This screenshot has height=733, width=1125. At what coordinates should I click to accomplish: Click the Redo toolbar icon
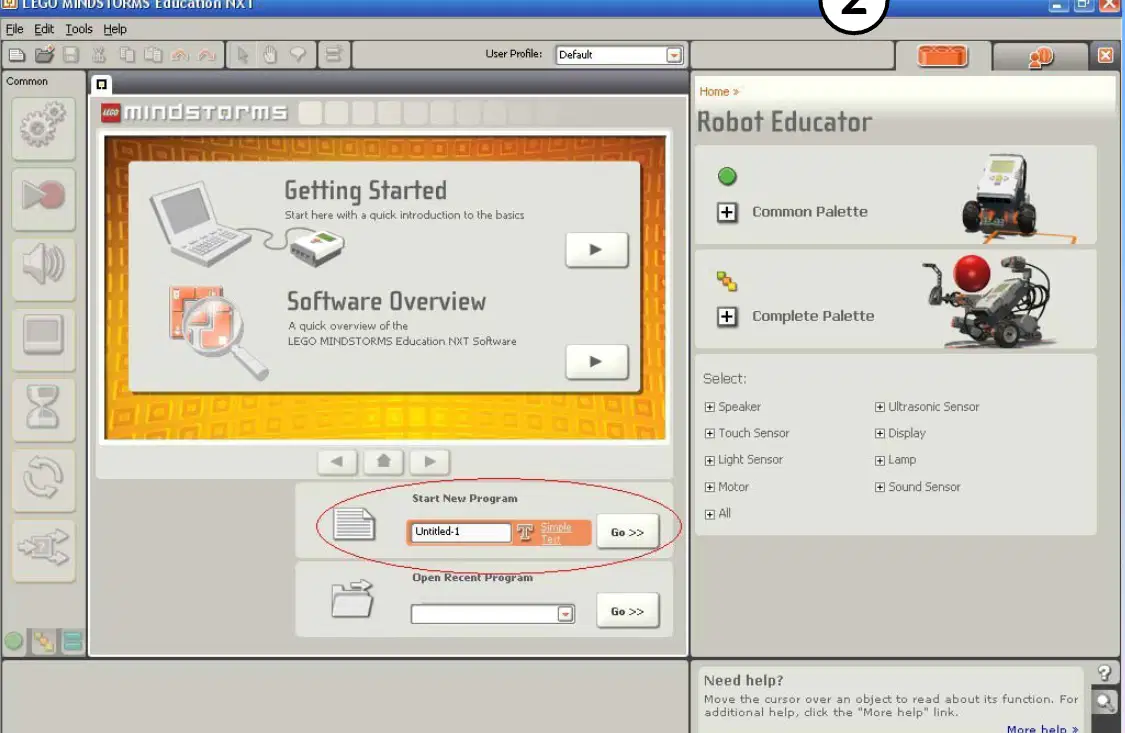[207, 55]
